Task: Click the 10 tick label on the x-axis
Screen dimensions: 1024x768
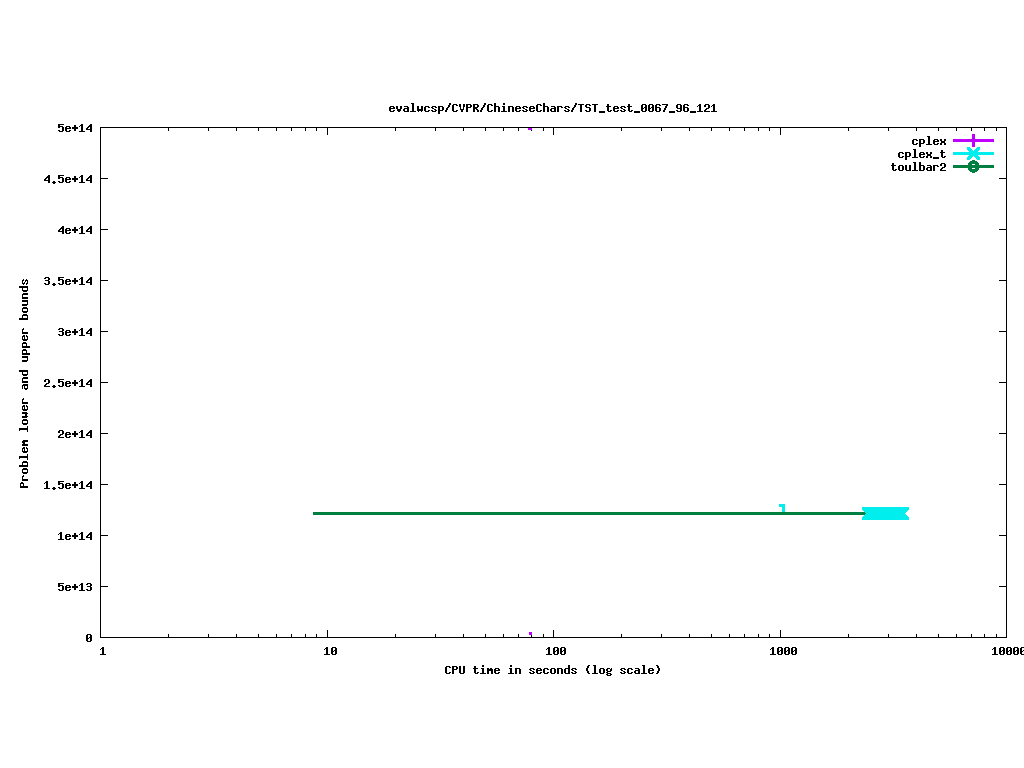Action: (328, 652)
